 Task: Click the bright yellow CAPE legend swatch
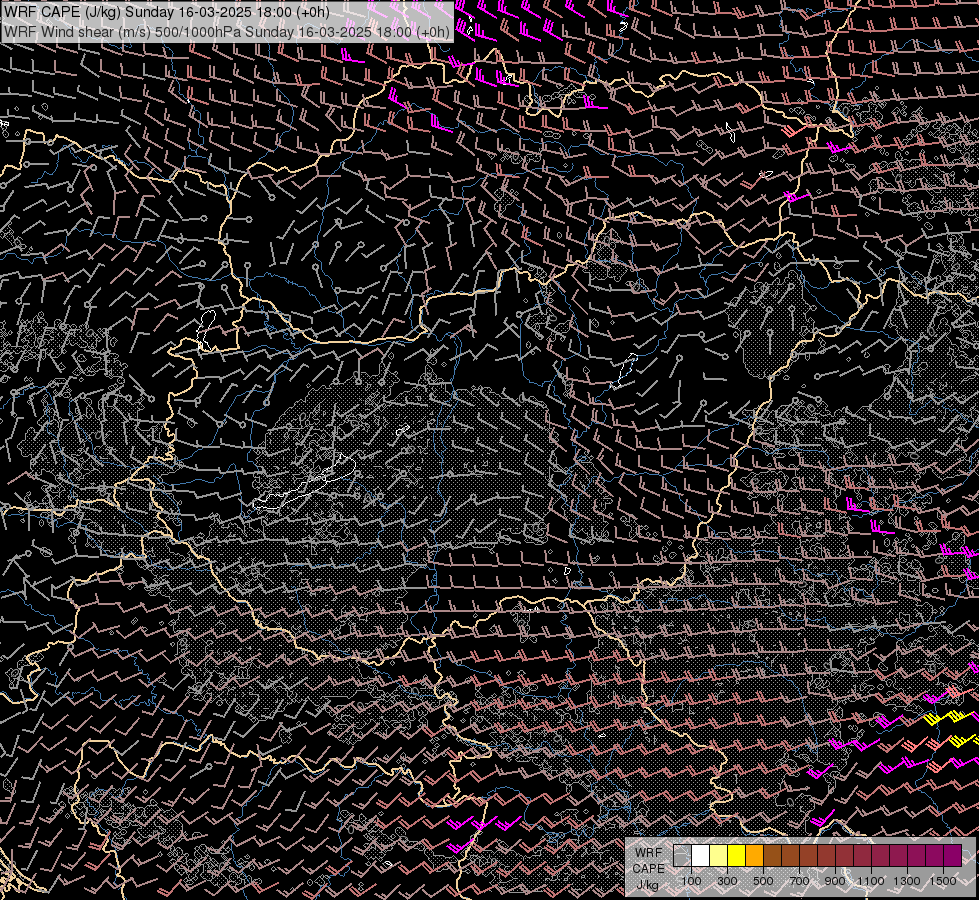pyautogui.click(x=737, y=855)
